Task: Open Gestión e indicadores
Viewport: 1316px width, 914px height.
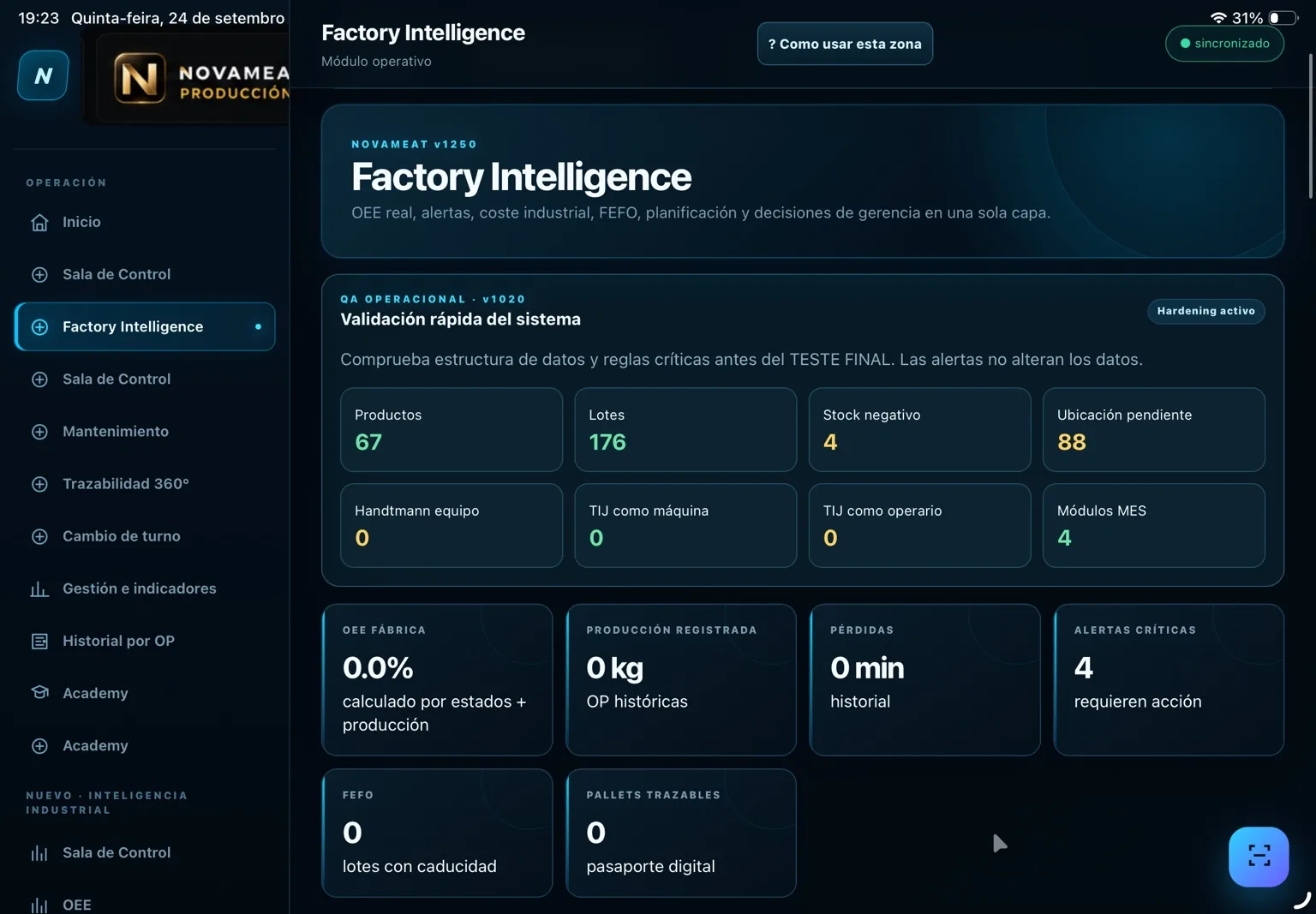Action: (x=145, y=588)
